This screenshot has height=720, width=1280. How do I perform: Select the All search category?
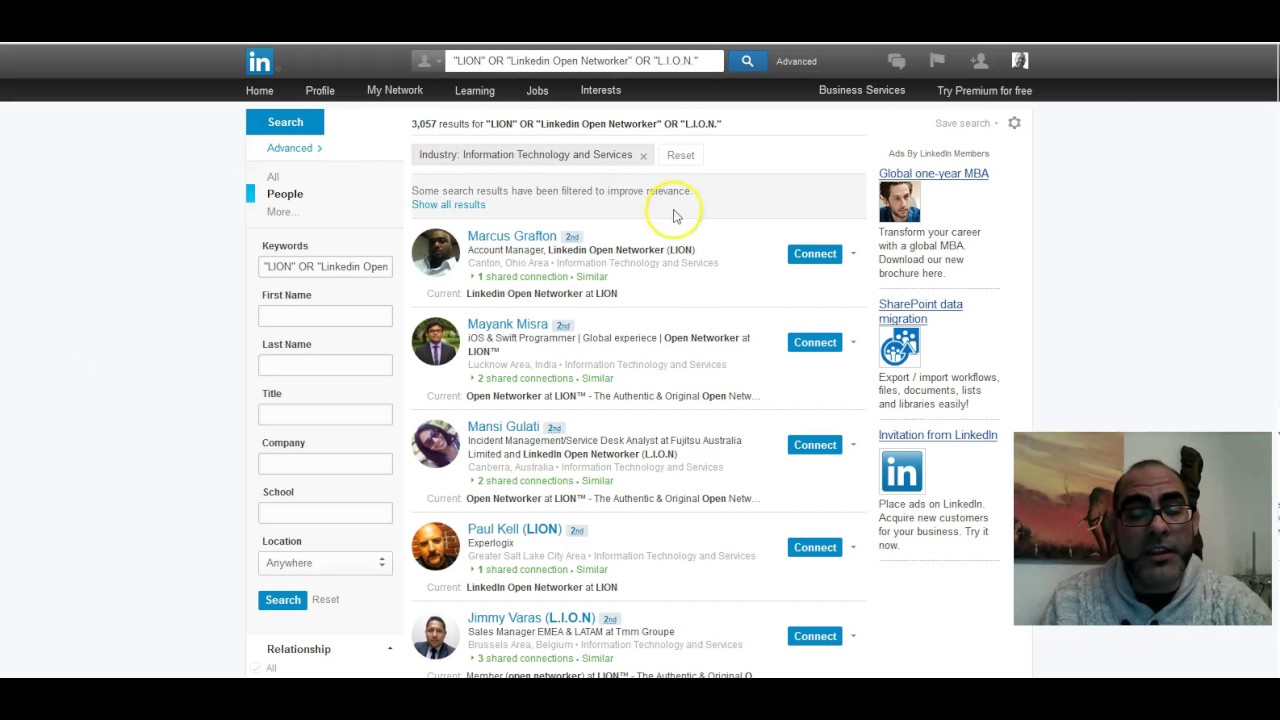[273, 177]
